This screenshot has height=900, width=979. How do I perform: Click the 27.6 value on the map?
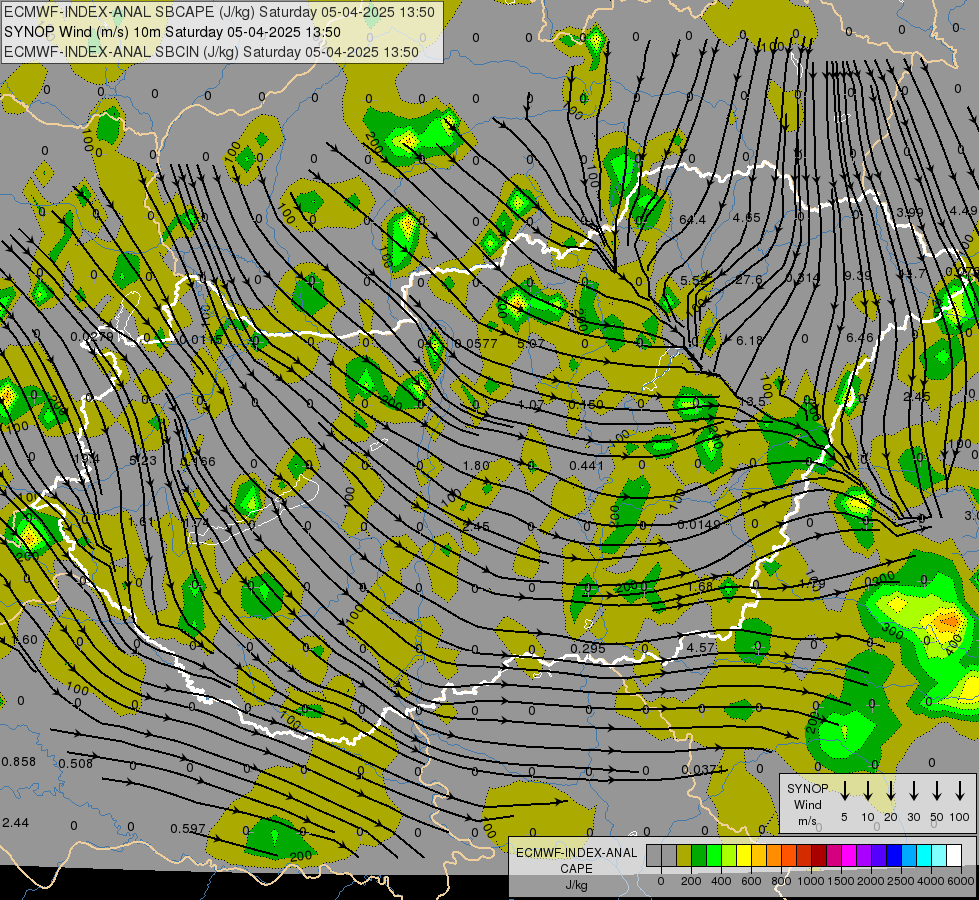click(749, 279)
